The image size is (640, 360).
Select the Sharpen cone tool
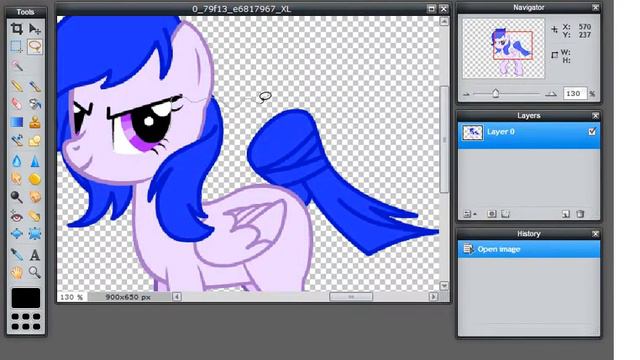point(35,161)
